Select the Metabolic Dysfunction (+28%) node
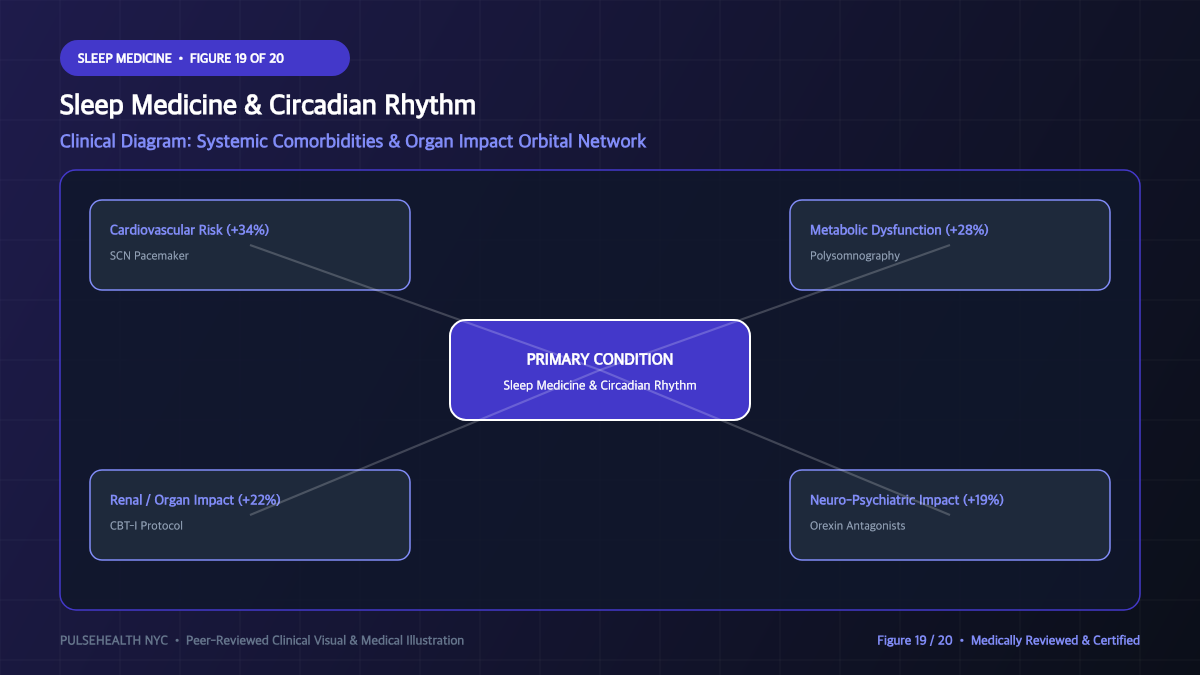Image resolution: width=1200 pixels, height=675 pixels. click(950, 245)
